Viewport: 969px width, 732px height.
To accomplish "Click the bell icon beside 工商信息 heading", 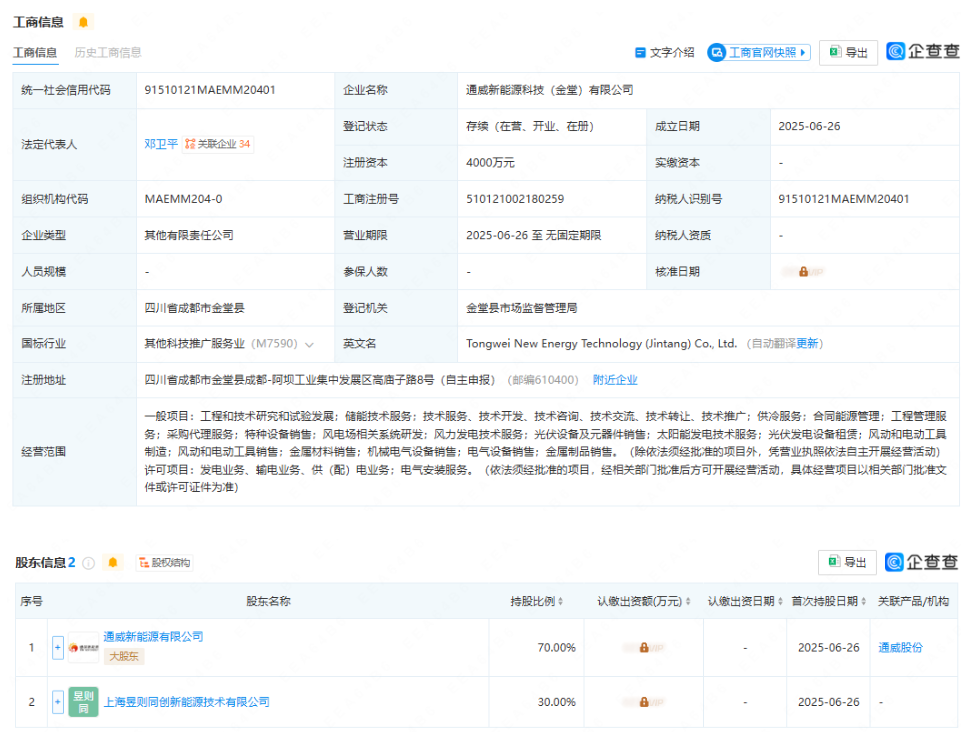I will click(83, 22).
